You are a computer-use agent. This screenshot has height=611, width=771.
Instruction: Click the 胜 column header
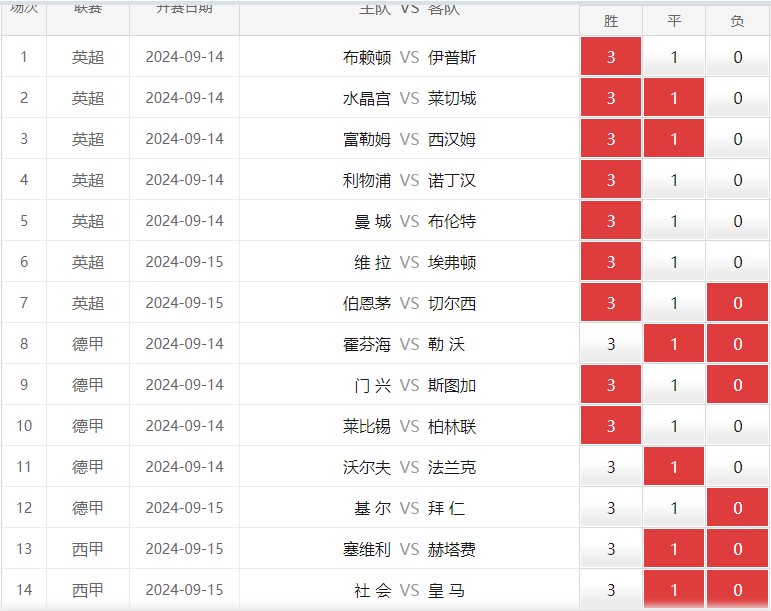[x=611, y=21]
